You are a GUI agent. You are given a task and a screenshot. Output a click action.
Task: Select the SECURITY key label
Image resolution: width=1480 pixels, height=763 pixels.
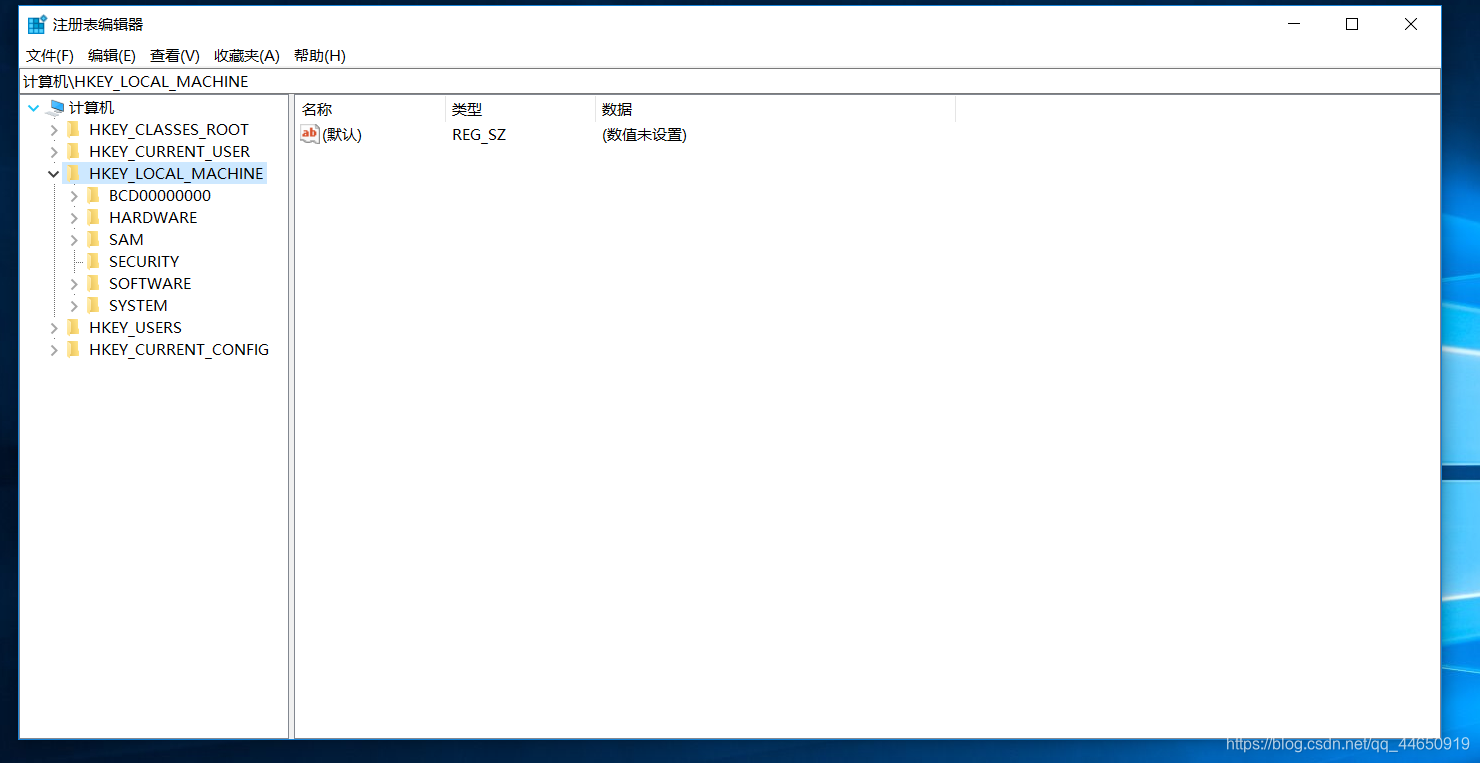[144, 262]
